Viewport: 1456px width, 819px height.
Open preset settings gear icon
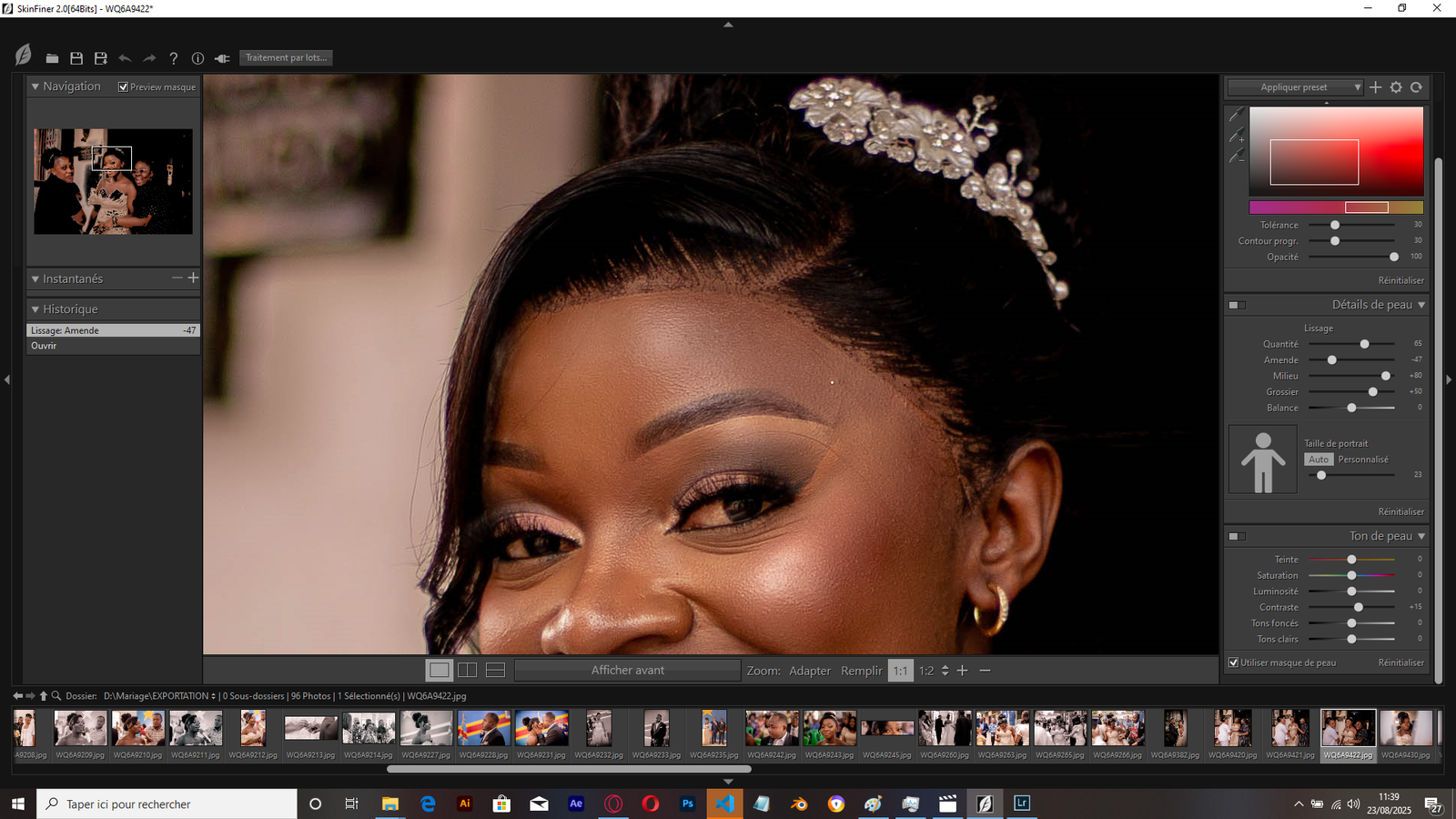point(1396,87)
